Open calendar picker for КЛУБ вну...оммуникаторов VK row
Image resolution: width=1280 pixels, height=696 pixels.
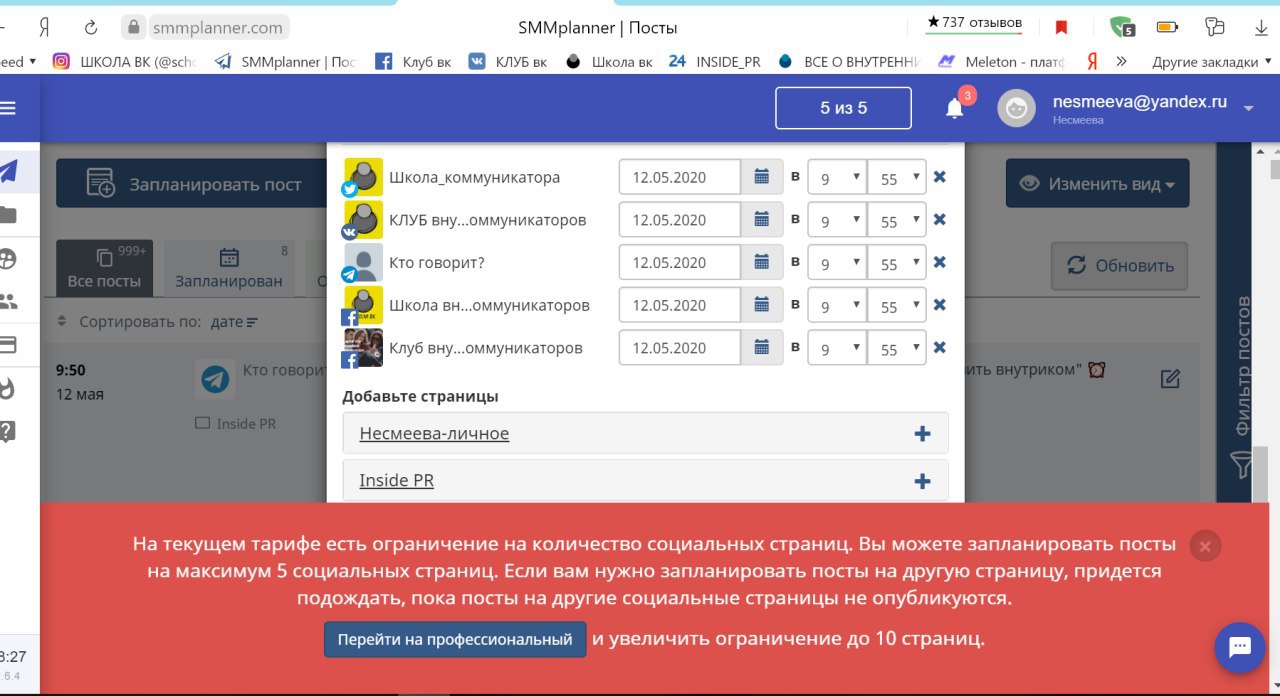(762, 220)
